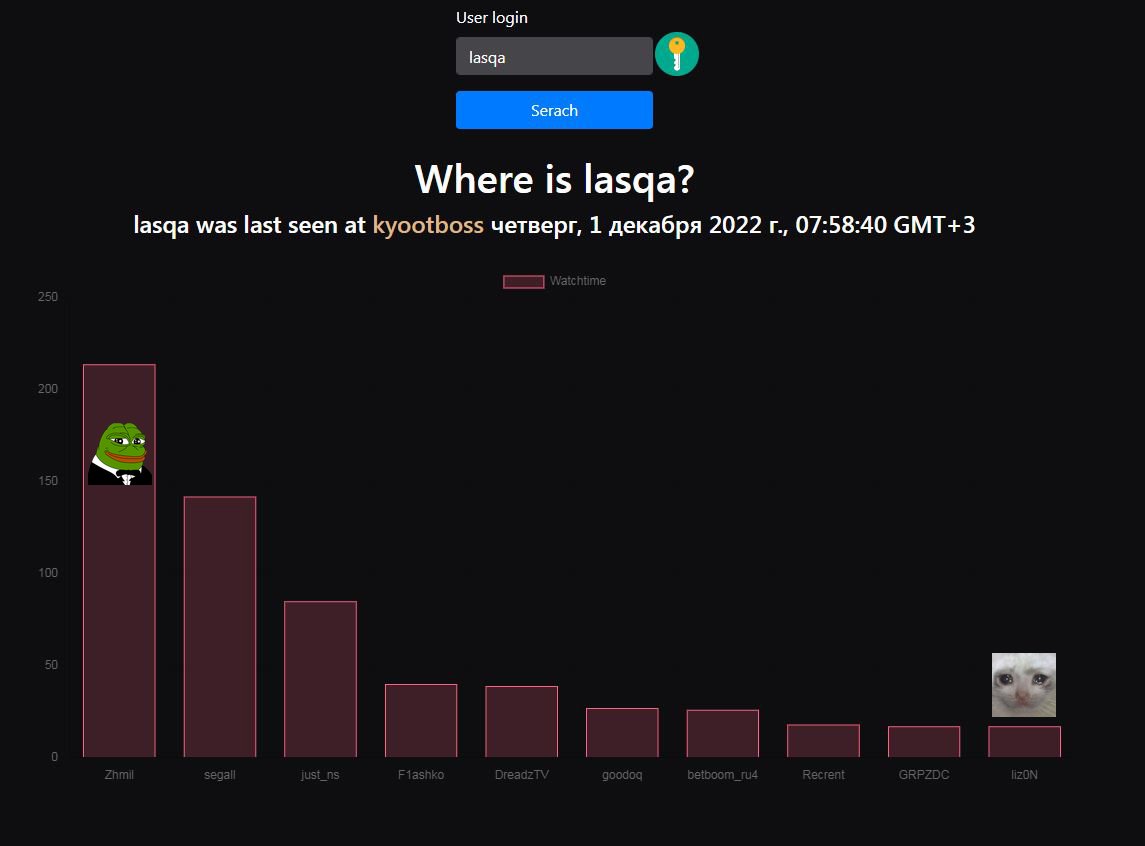
Task: Select the betboom_ru4 bar
Action: pos(722,733)
